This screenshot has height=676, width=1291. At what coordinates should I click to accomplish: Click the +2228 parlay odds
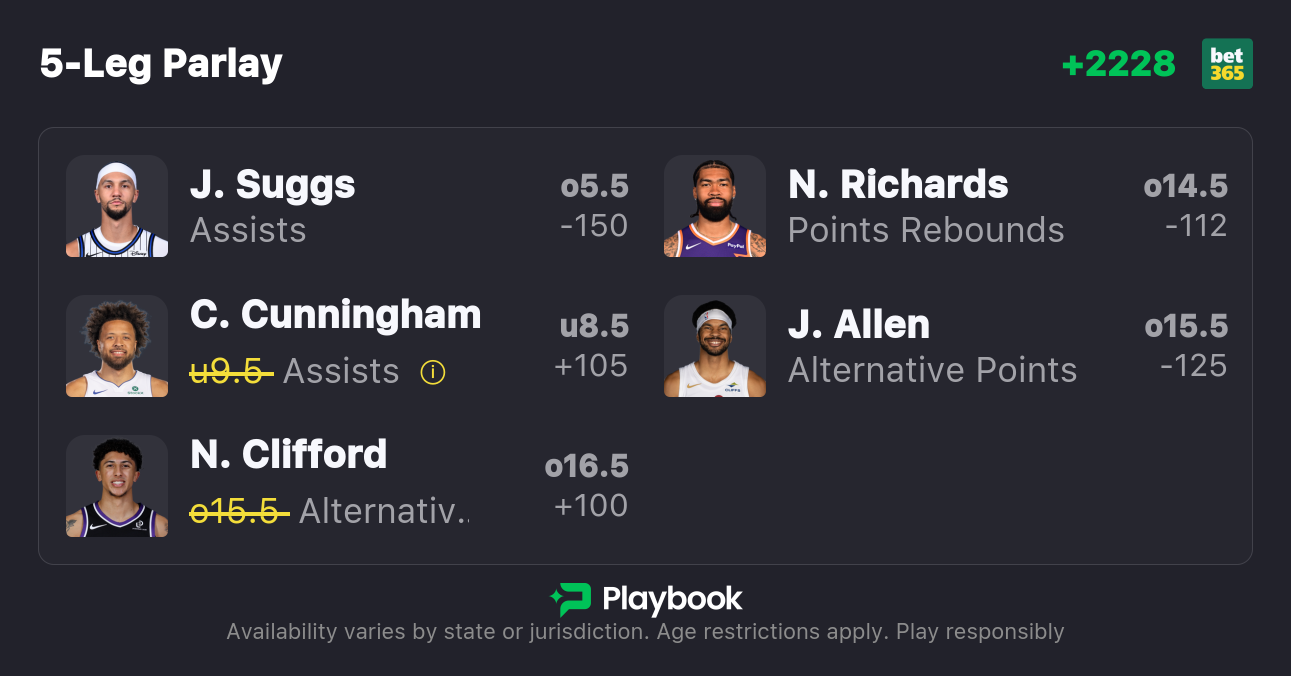1118,64
